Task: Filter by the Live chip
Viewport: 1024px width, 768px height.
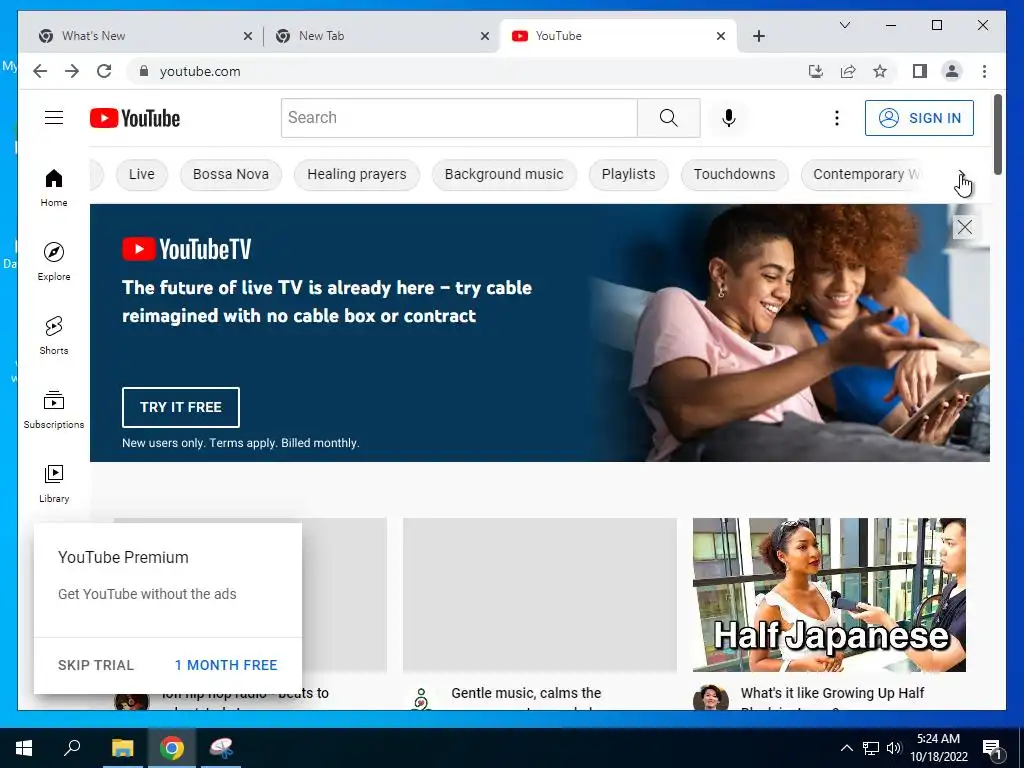Action: (142, 174)
